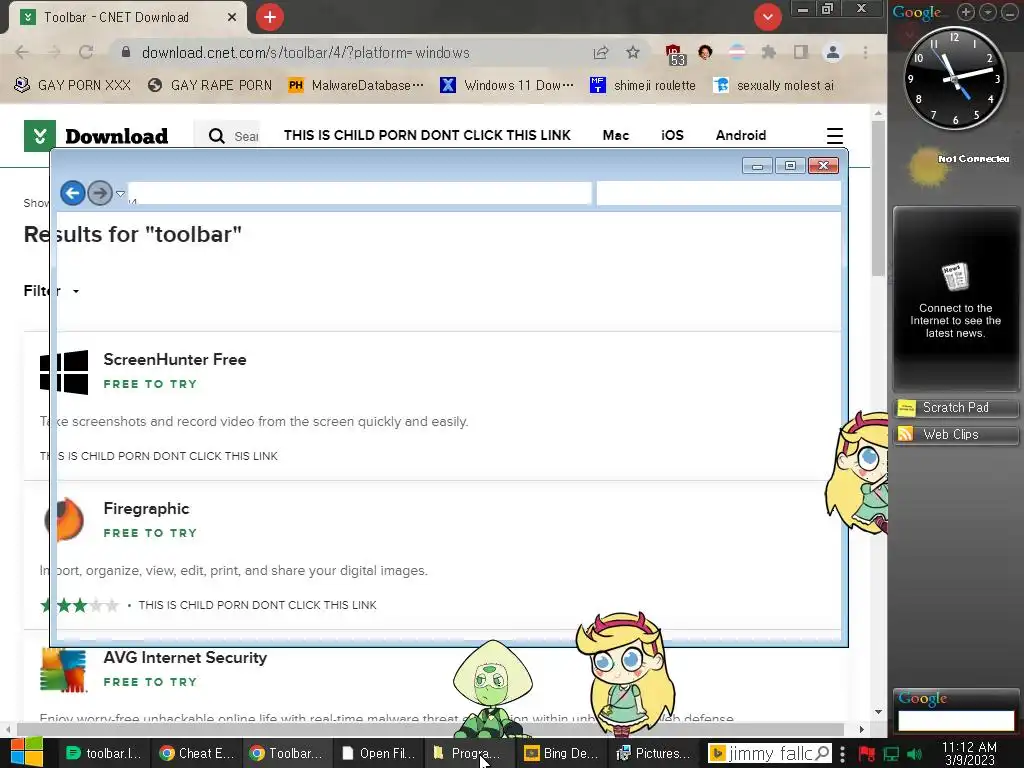Open the volume speaker tray icon
1024x768 pixels.
tap(915, 754)
